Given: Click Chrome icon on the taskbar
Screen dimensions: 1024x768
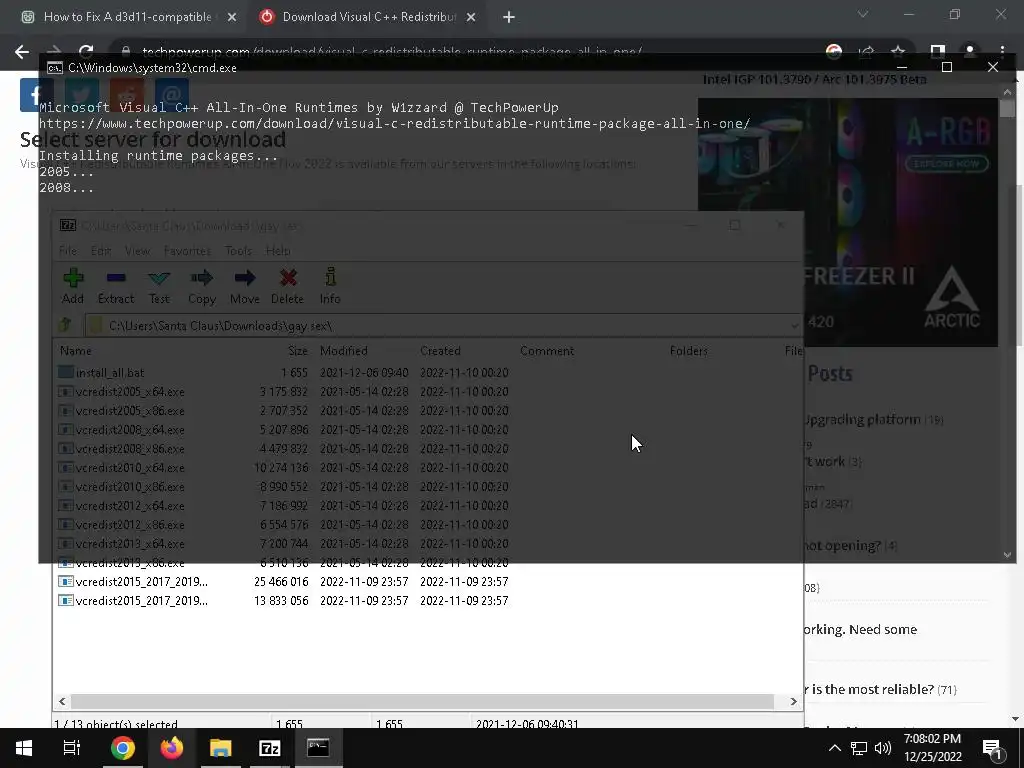Looking at the screenshot, I should [122, 748].
